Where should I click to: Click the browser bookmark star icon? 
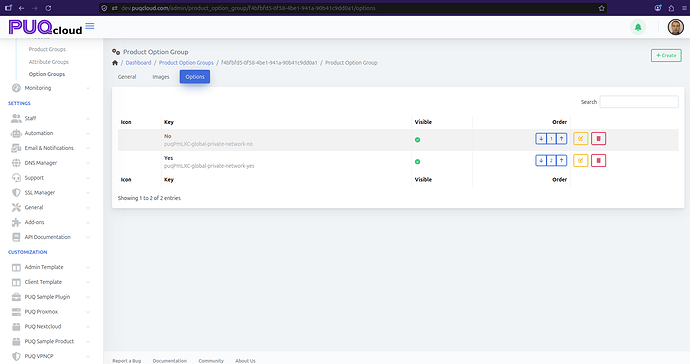[602, 8]
